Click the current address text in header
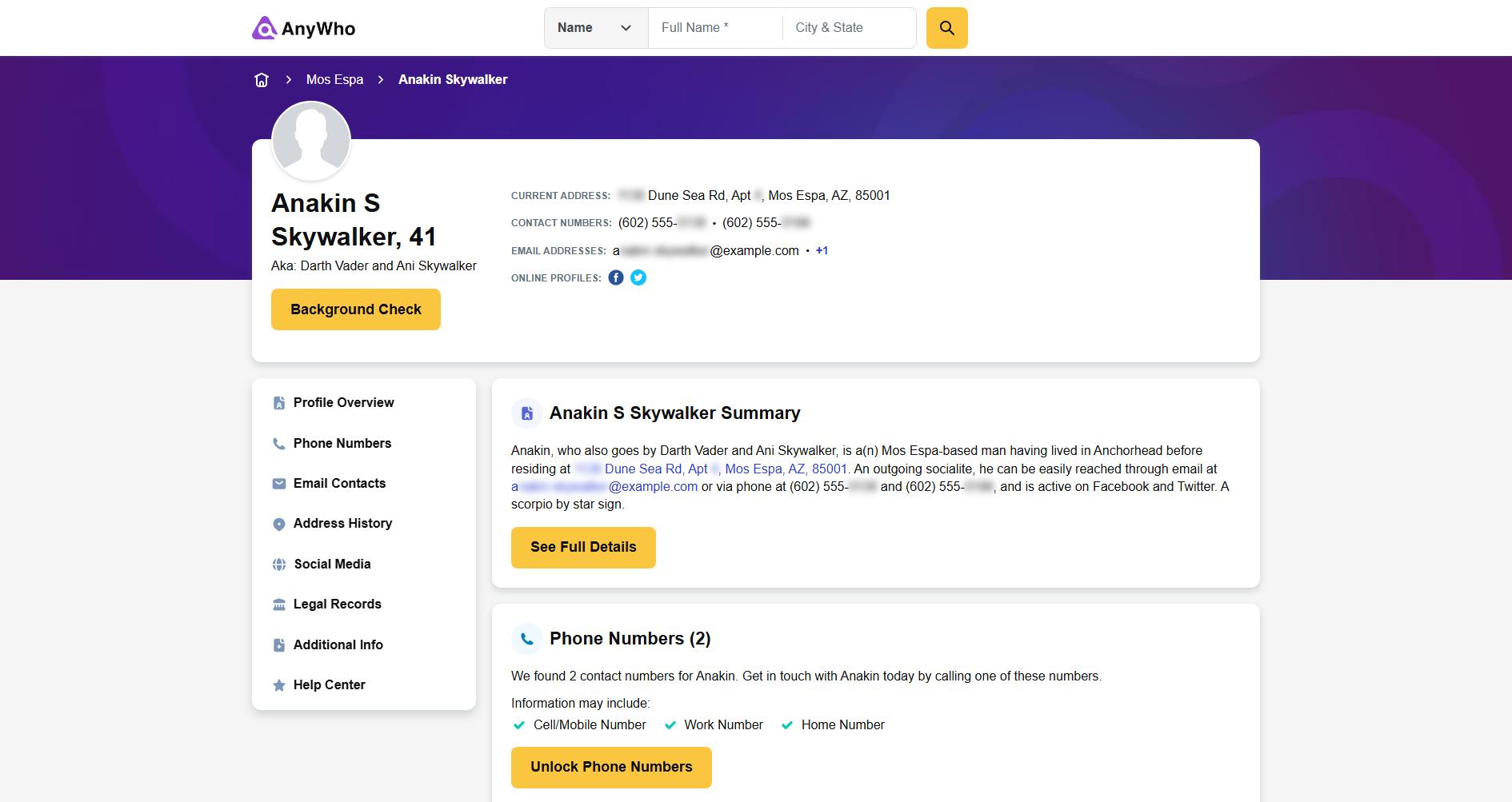1512x802 pixels. 754,196
